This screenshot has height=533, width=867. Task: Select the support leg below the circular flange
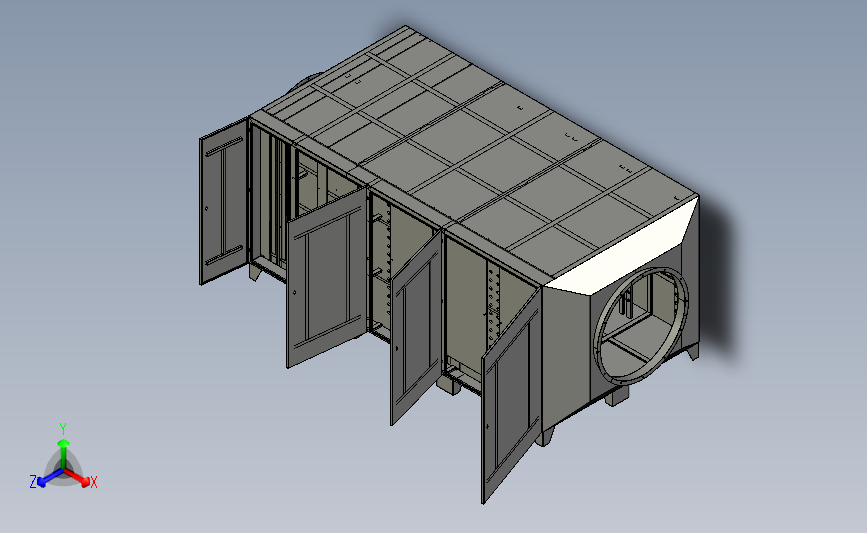pyautogui.click(x=617, y=396)
